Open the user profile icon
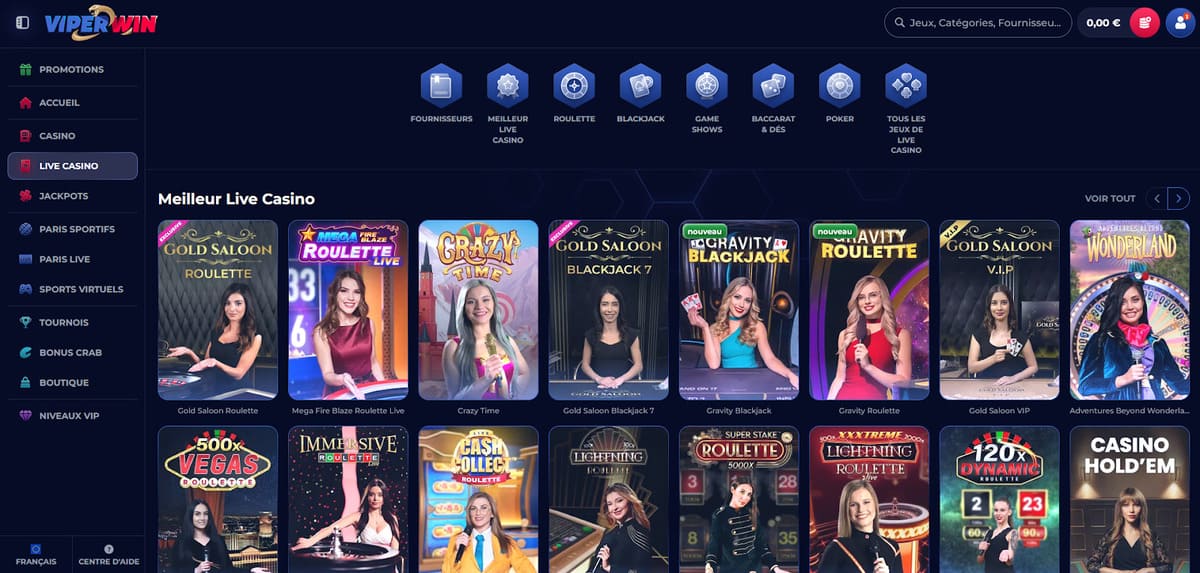This screenshot has width=1200, height=573. (1180, 23)
